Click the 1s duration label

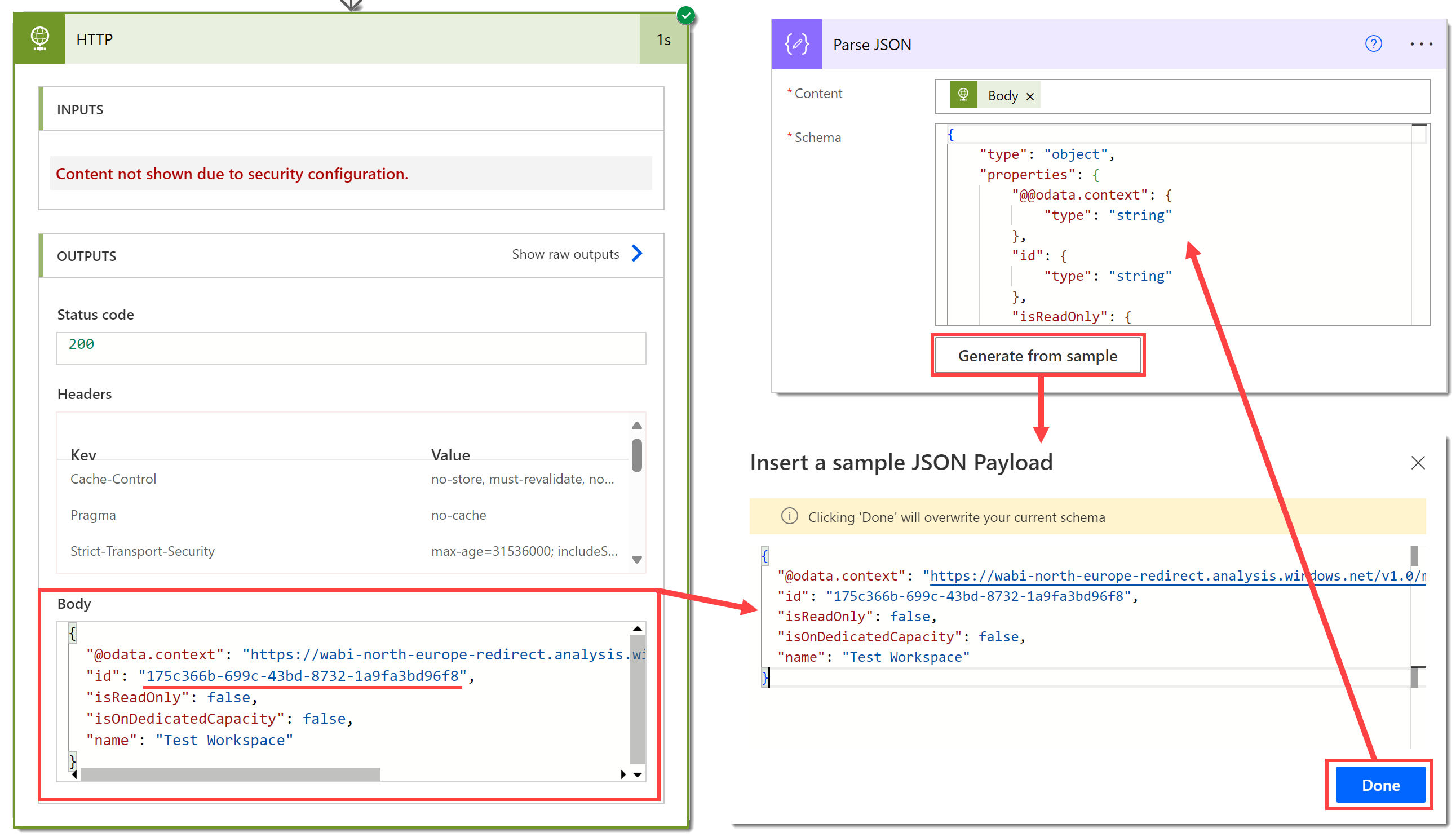tap(663, 39)
